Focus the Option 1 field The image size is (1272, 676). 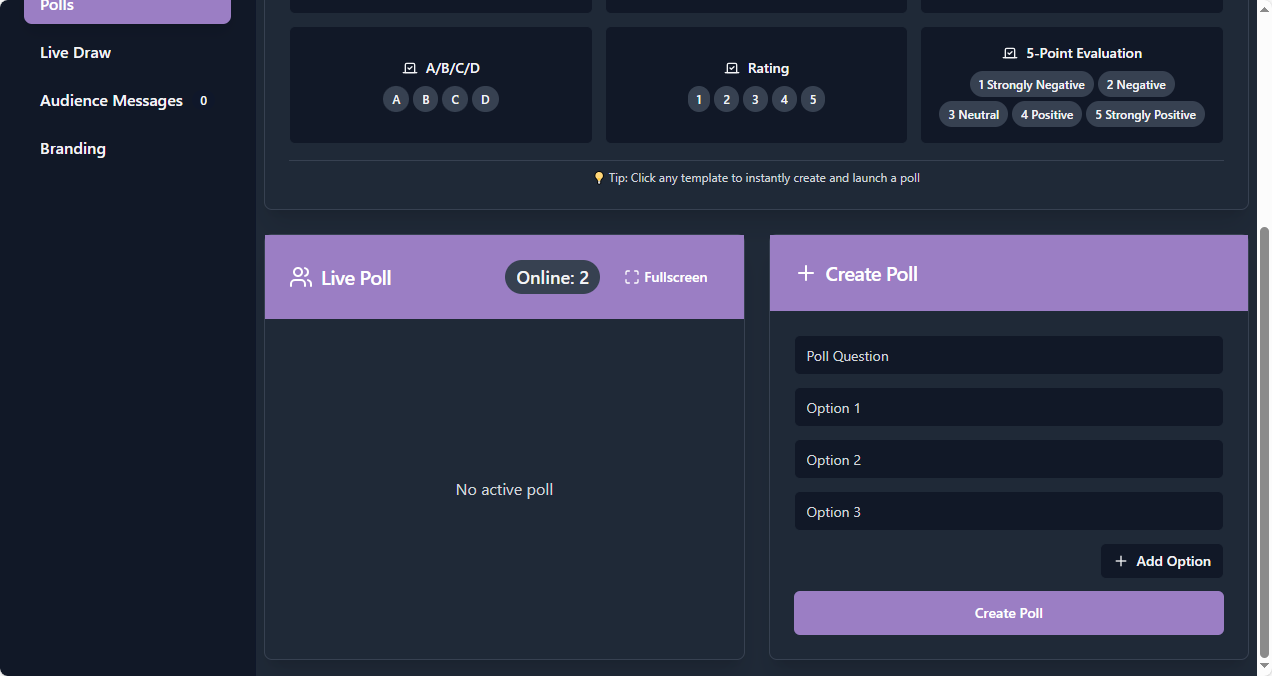tap(1009, 408)
